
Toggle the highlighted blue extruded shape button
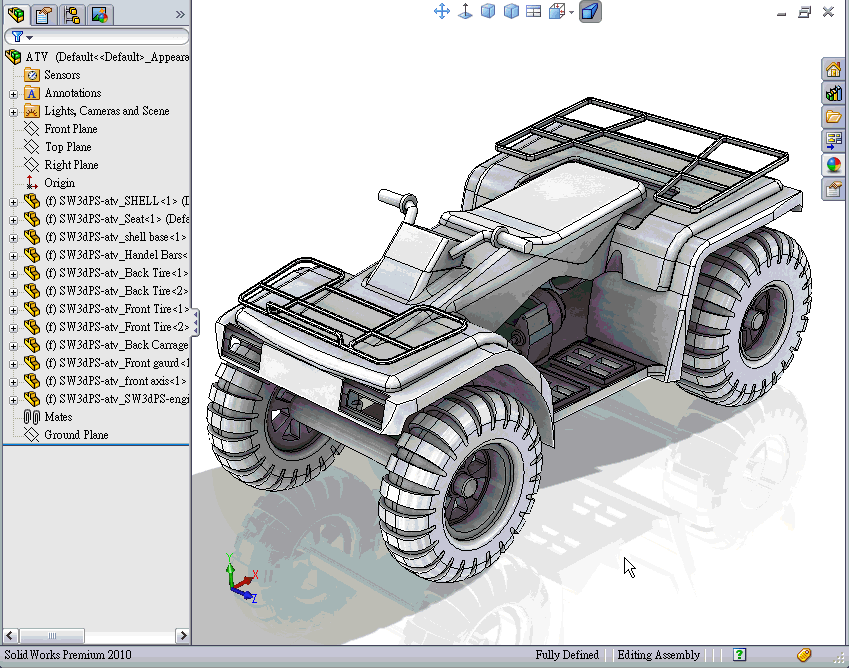(x=590, y=11)
